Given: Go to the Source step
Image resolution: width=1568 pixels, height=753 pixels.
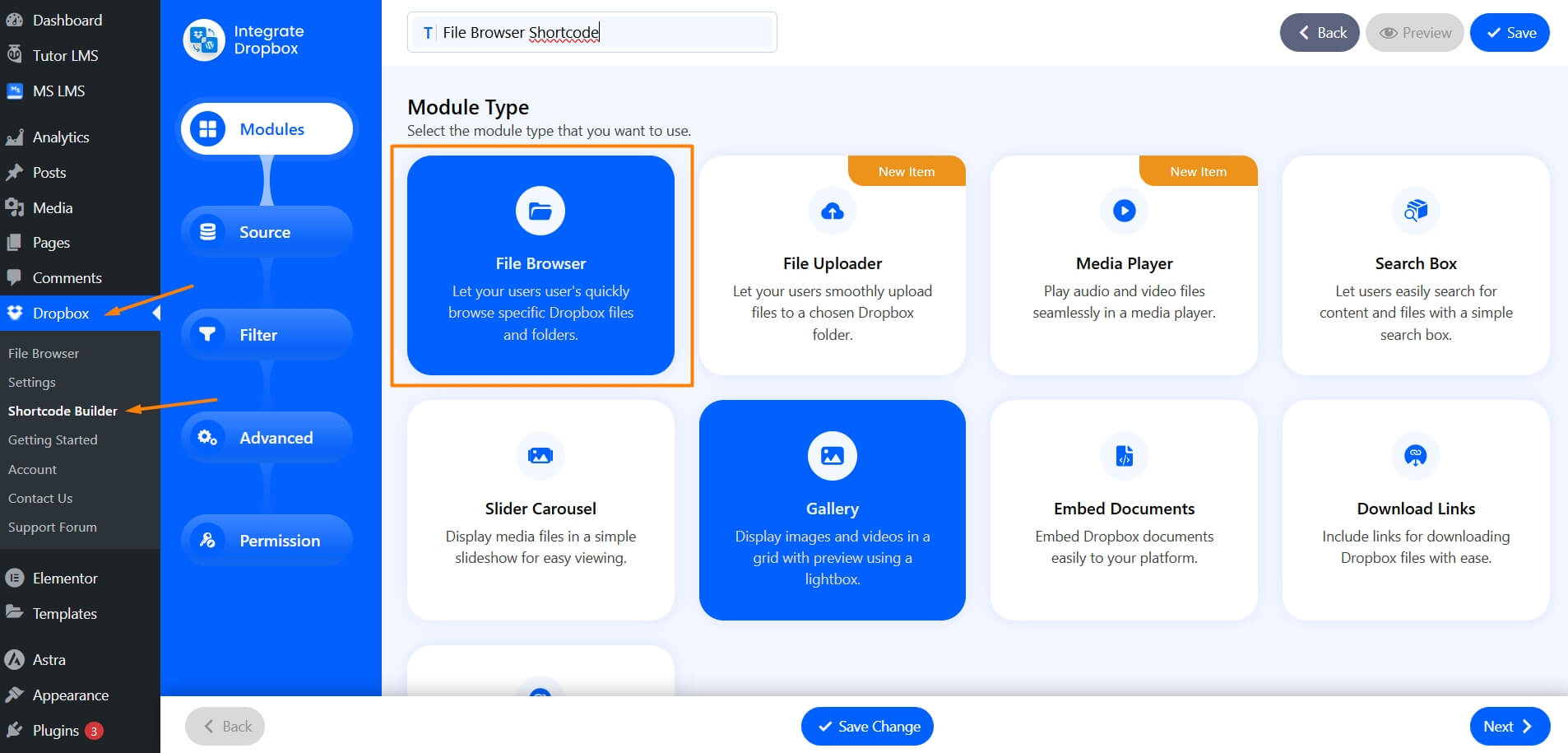Looking at the screenshot, I should pyautogui.click(x=267, y=232).
